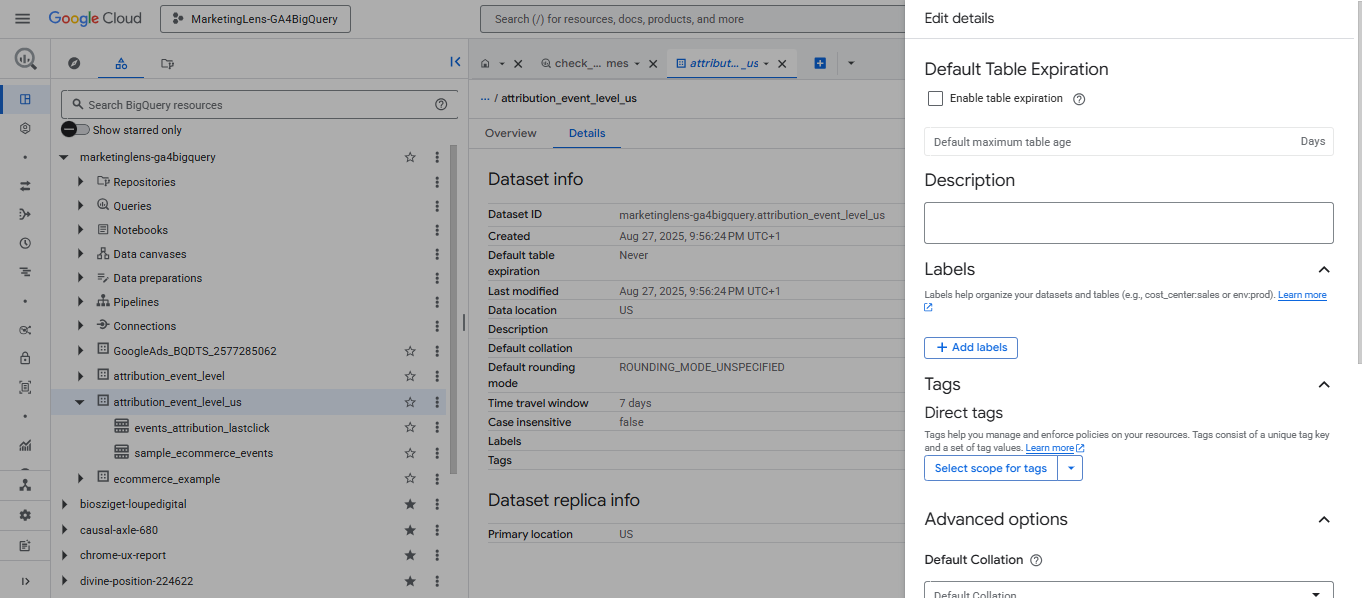Open the settings gear in the left navigation
The image size is (1362, 598).
point(25,515)
